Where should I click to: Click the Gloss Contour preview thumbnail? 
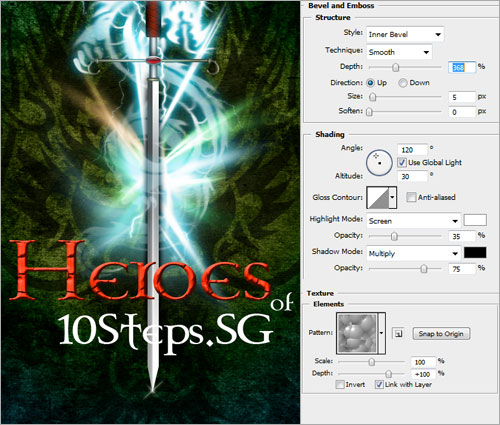pyautogui.click(x=378, y=197)
